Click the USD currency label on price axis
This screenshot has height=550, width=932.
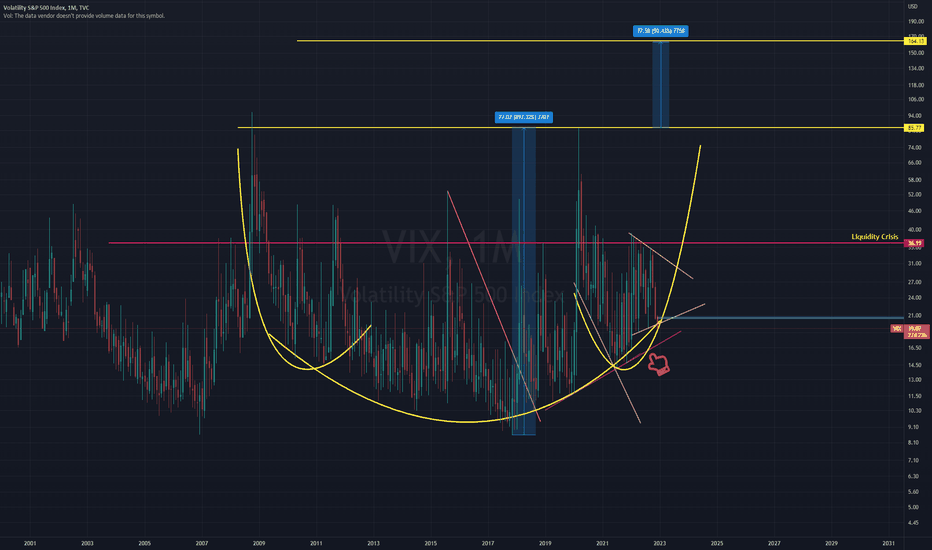point(913,7)
